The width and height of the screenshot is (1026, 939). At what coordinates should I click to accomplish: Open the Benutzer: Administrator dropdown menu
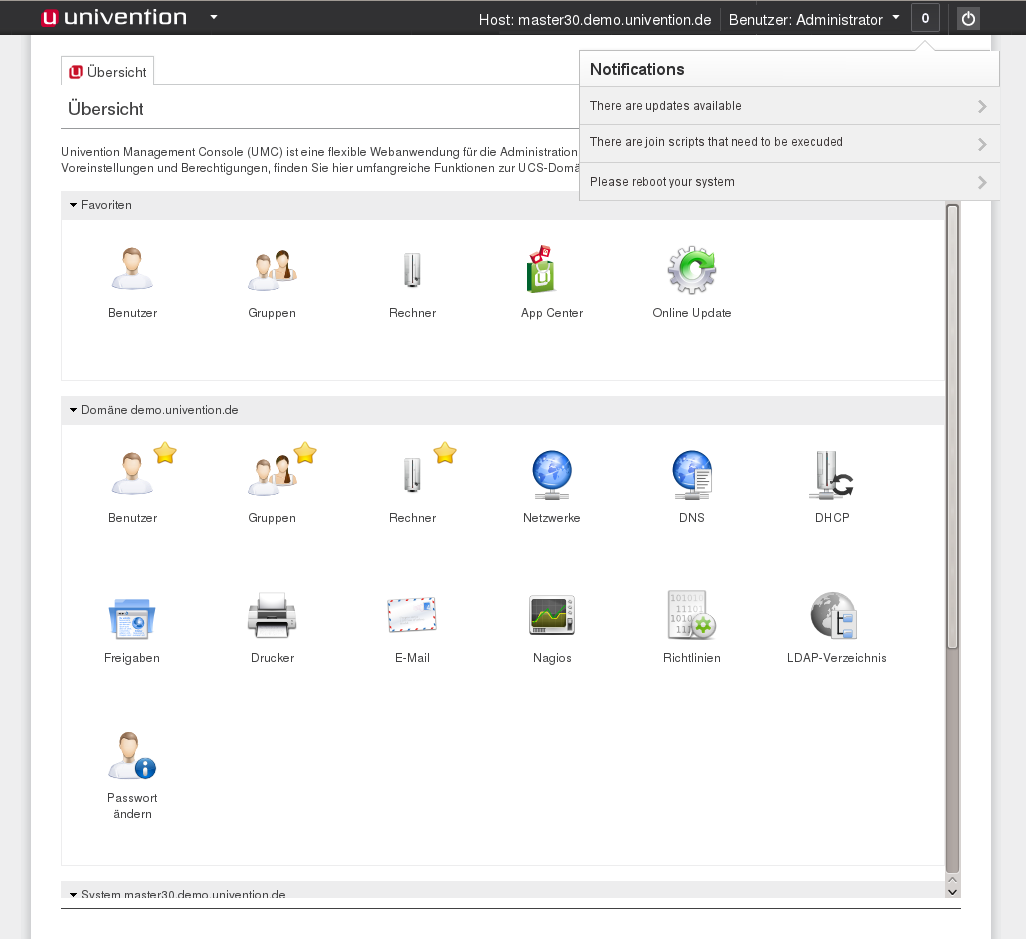(814, 19)
